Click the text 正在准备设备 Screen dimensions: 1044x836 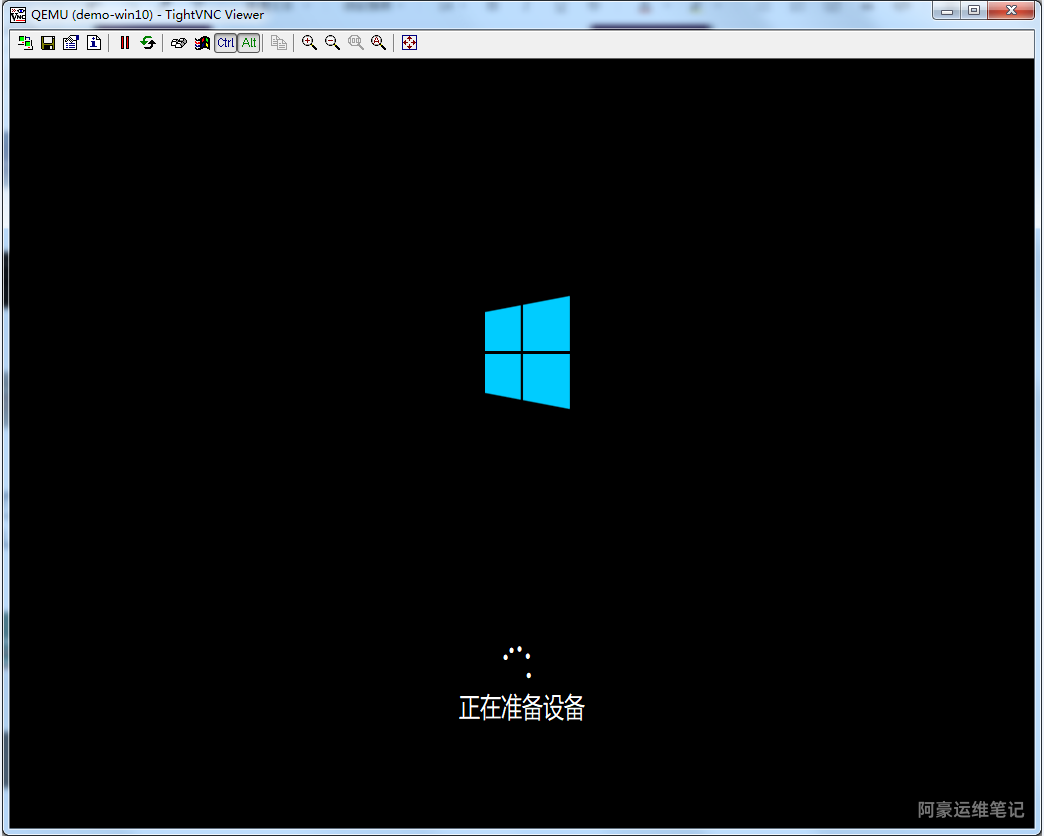[522, 708]
